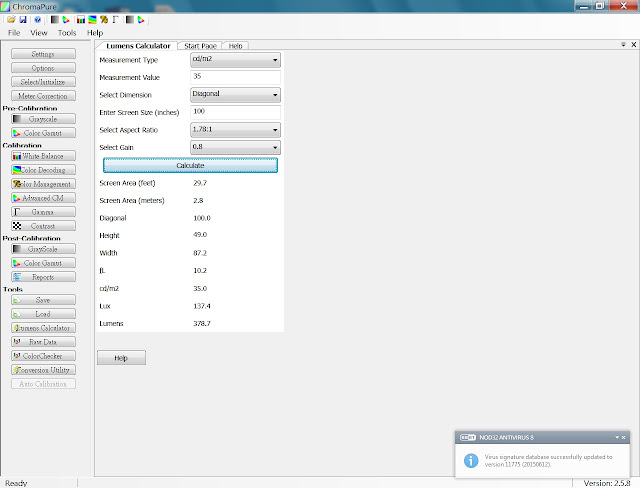Click Color Gamut under Pre-Calibration

pos(43,133)
